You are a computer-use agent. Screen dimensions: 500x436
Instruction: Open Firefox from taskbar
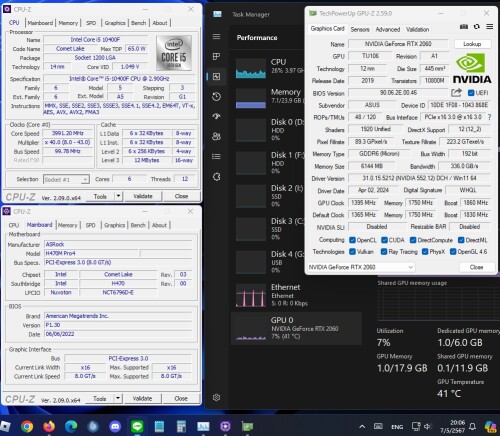(x=49, y=426)
